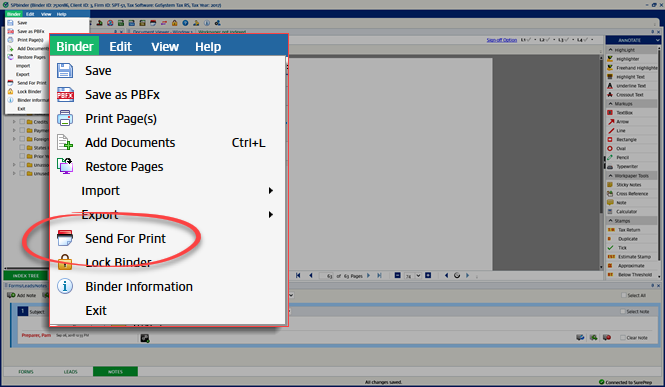
Task: Collapse the Highlight section header
Action: (631, 50)
